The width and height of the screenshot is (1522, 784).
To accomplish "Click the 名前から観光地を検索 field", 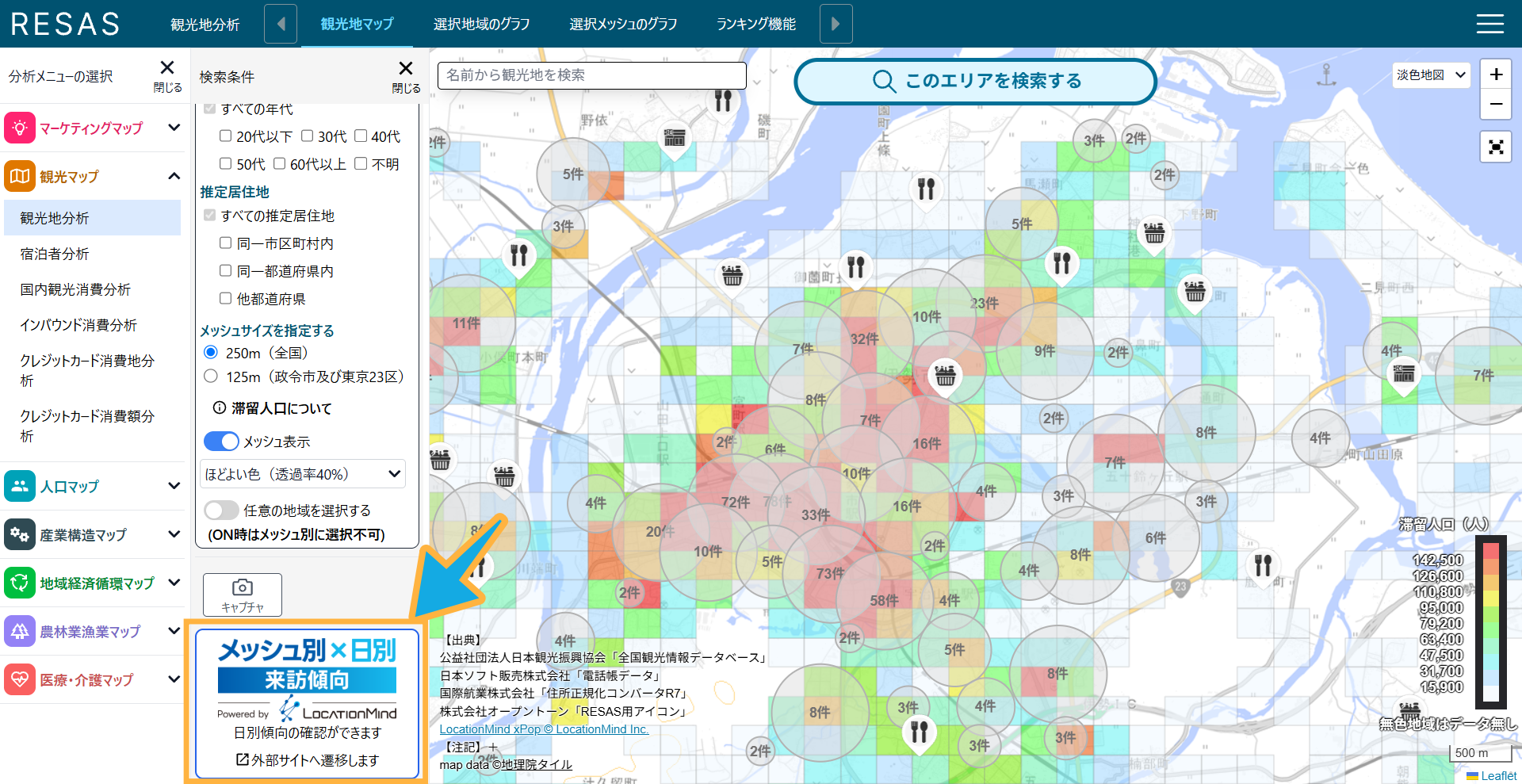I will point(591,75).
